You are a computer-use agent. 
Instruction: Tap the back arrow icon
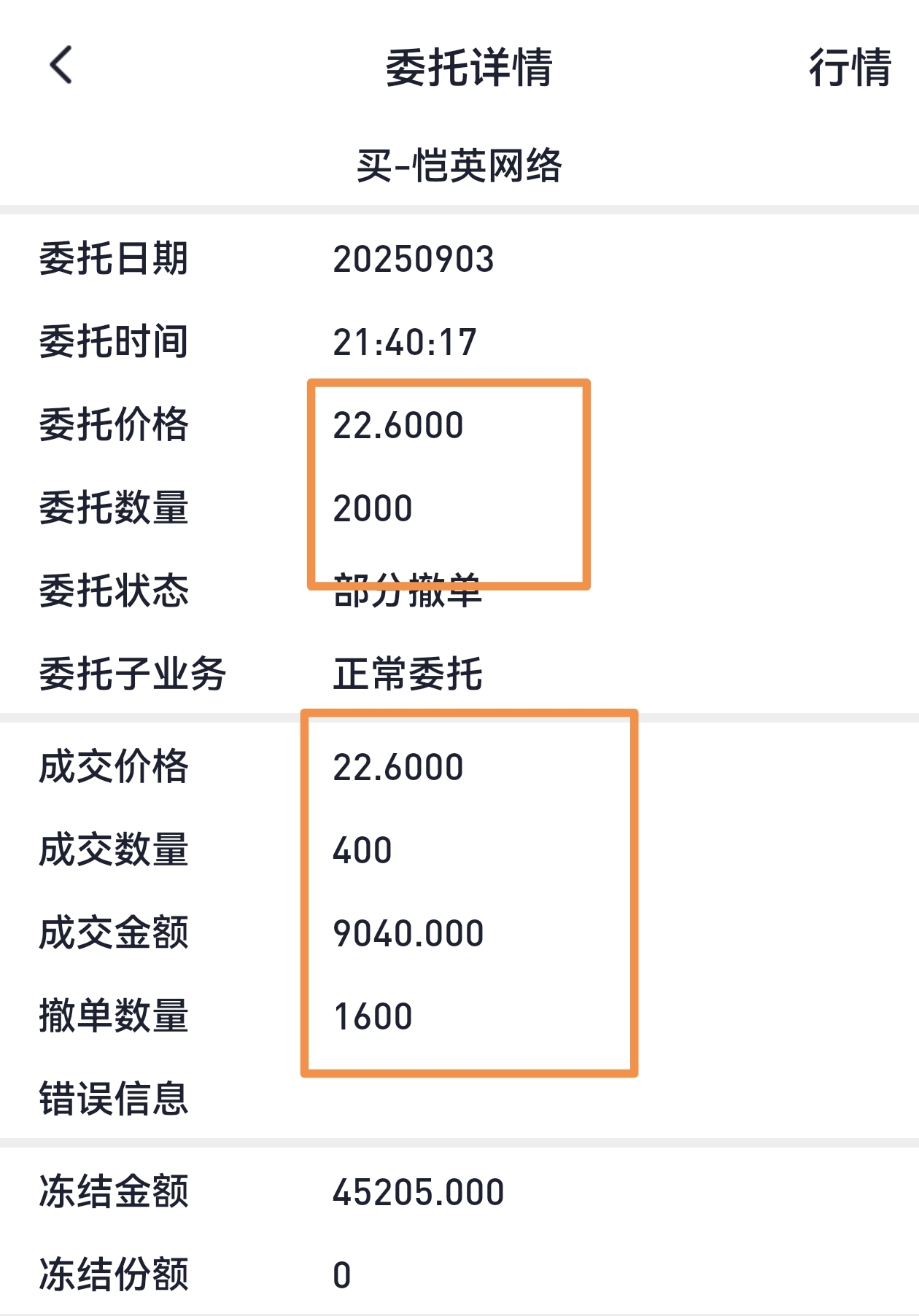61,66
